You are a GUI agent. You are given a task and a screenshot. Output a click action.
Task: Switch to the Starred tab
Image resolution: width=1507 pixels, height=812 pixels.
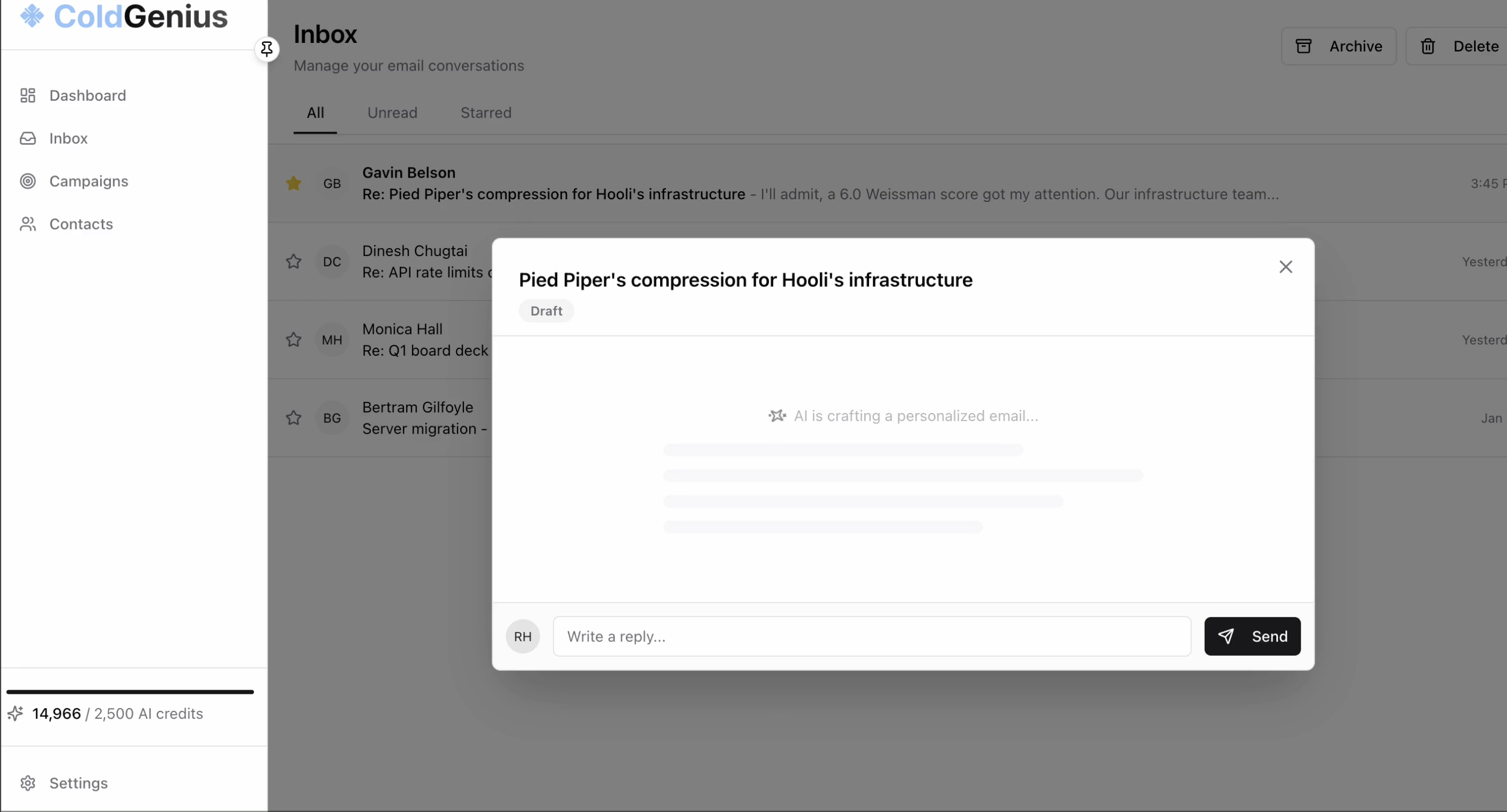click(x=486, y=113)
